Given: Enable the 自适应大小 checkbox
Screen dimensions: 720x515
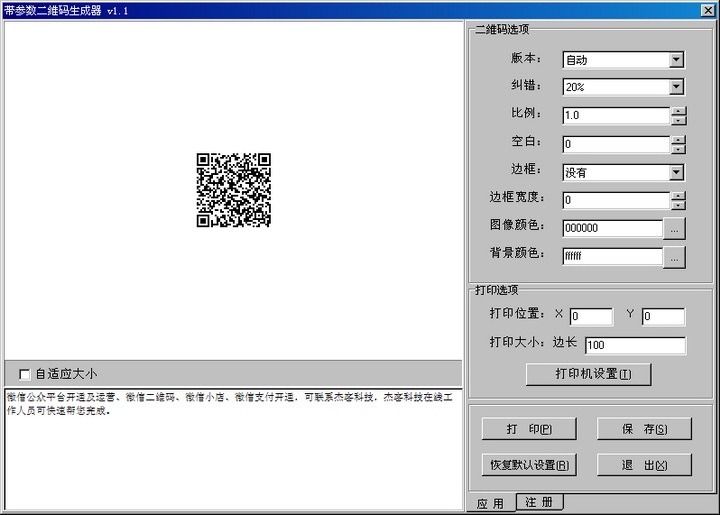Looking at the screenshot, I should point(25,374).
